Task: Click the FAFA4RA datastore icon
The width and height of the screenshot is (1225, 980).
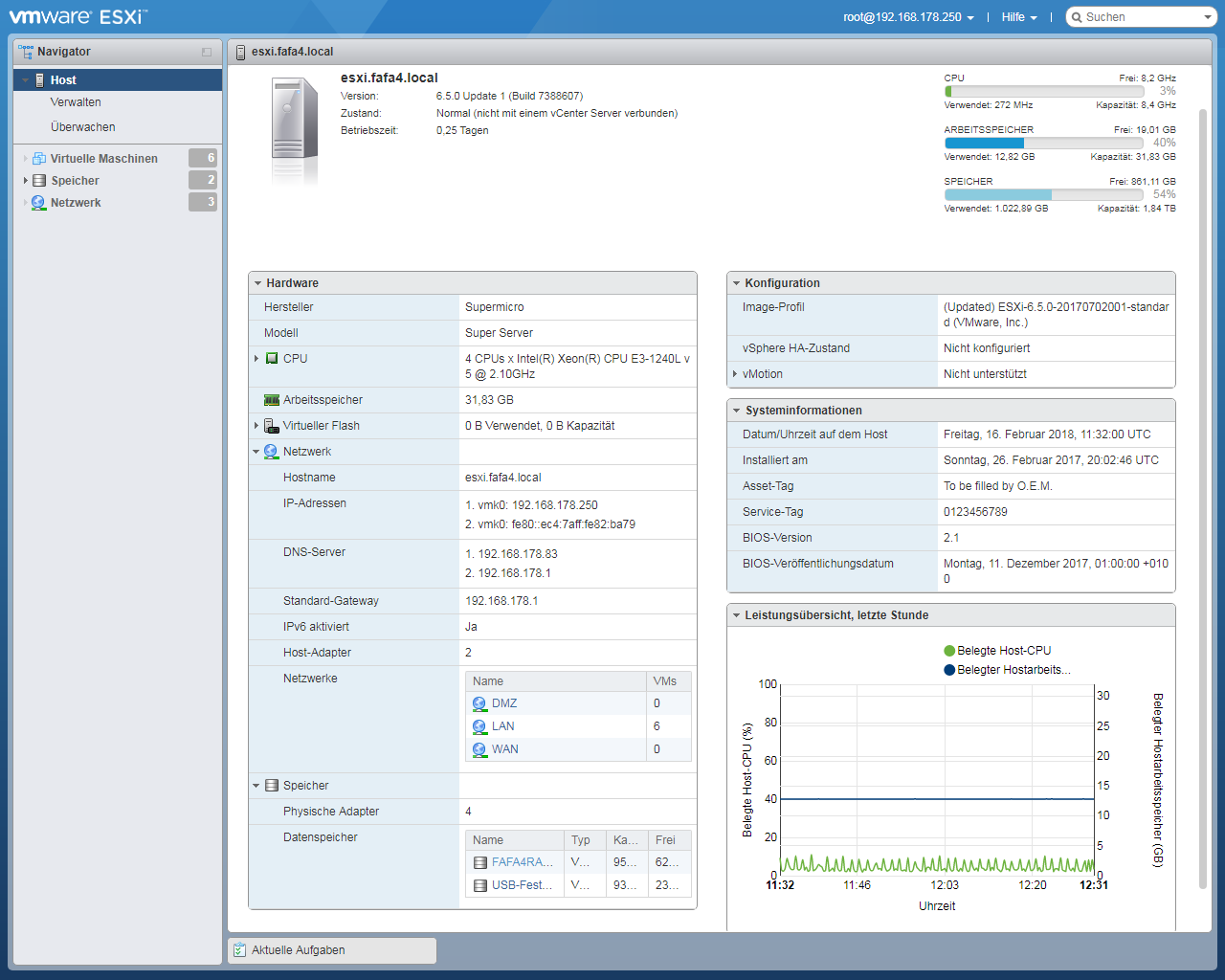Action: [x=480, y=862]
